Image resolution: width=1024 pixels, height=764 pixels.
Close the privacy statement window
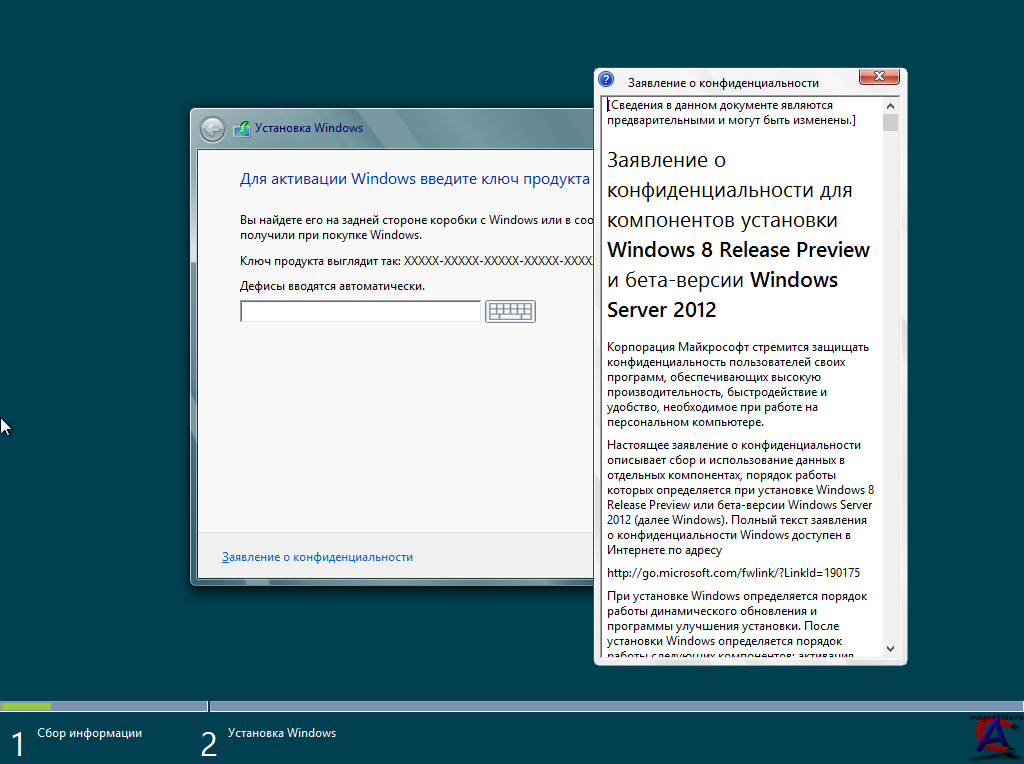(878, 78)
